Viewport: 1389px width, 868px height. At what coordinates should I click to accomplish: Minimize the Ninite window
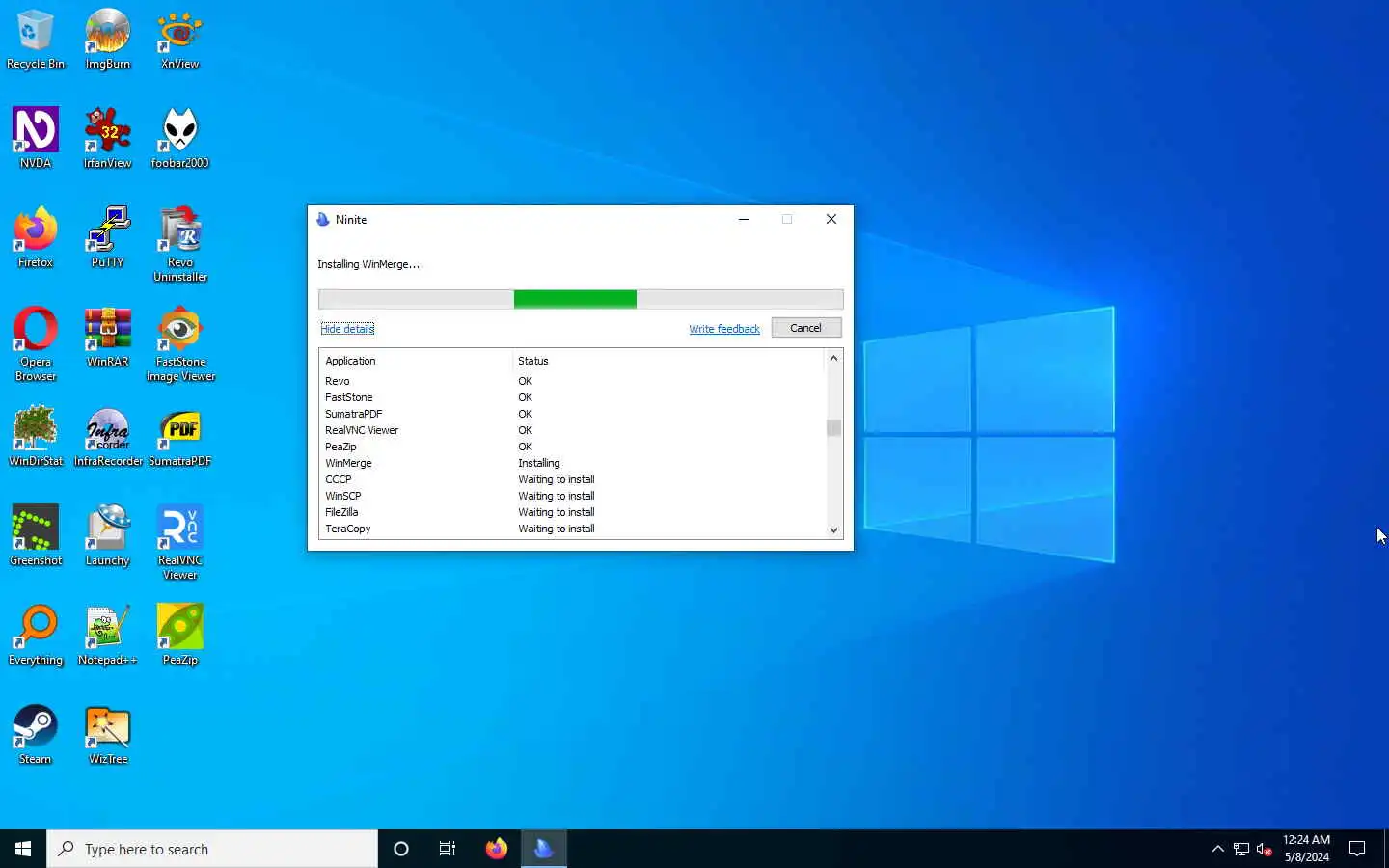point(744,220)
